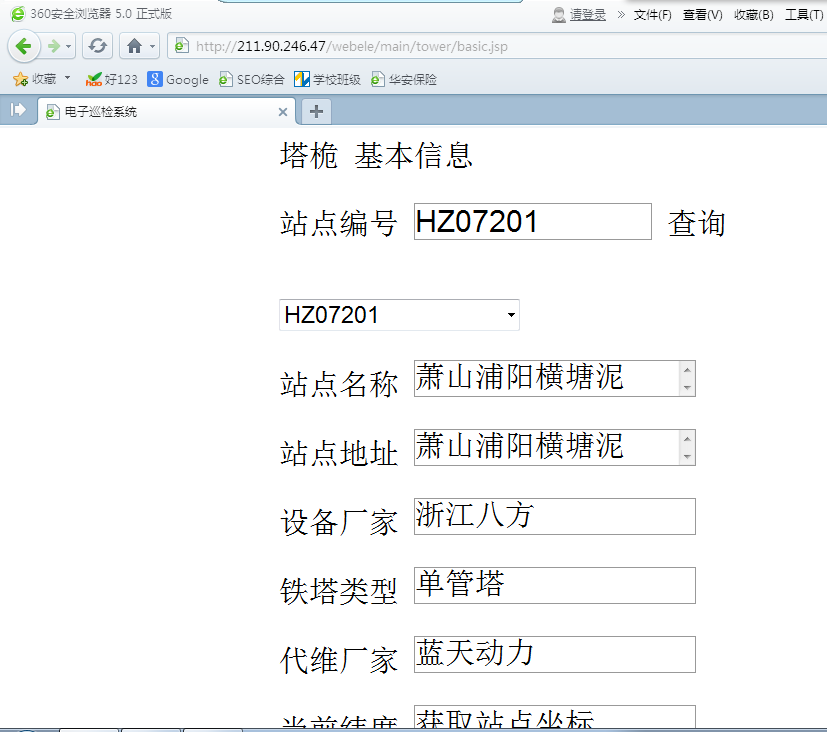Click the 塔桅 基本信息 heading

[x=376, y=156]
